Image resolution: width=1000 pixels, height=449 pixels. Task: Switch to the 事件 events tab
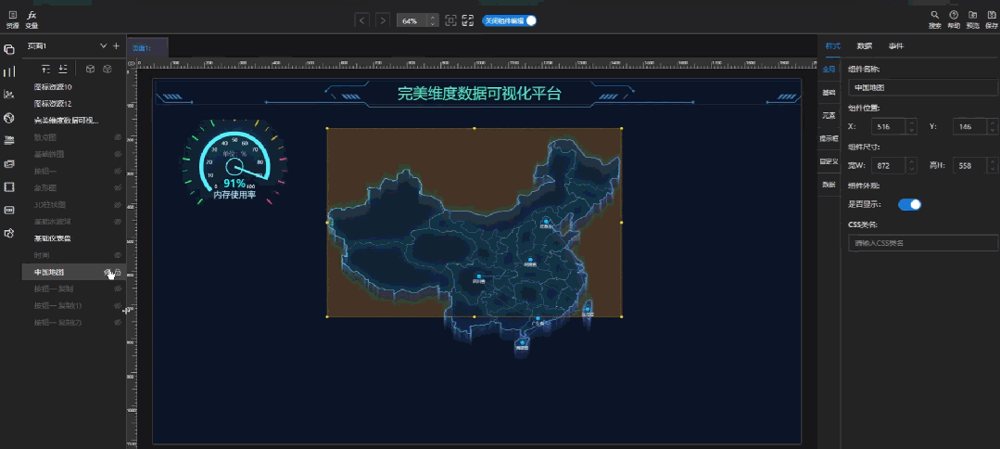(896, 46)
